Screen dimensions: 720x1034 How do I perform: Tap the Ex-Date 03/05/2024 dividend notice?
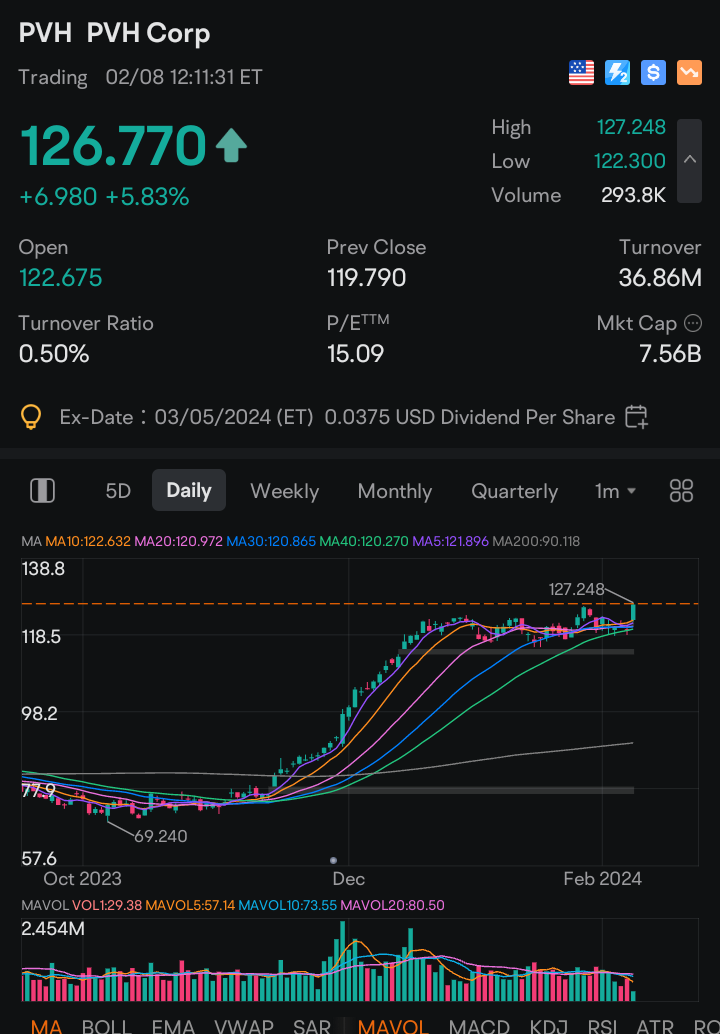[x=337, y=417]
